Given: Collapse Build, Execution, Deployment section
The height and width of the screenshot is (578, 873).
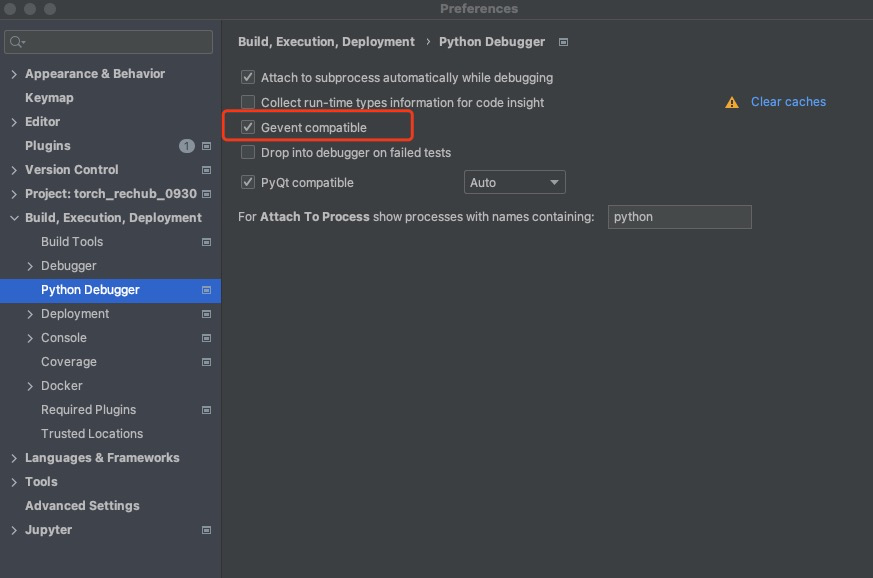Looking at the screenshot, I should coord(14,218).
